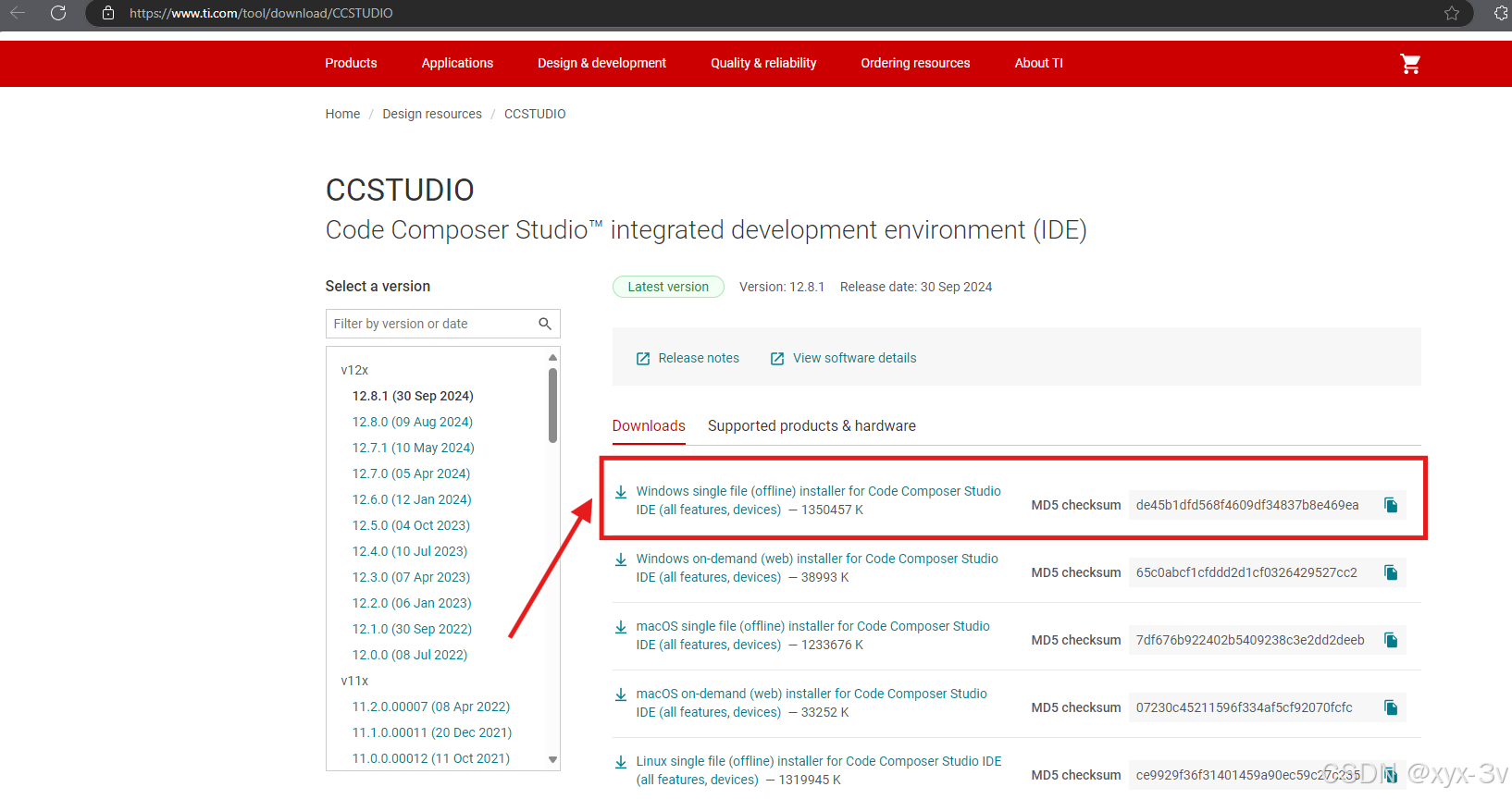1512x799 pixels.
Task: Download Windows on-demand web installer
Action: 817,568
